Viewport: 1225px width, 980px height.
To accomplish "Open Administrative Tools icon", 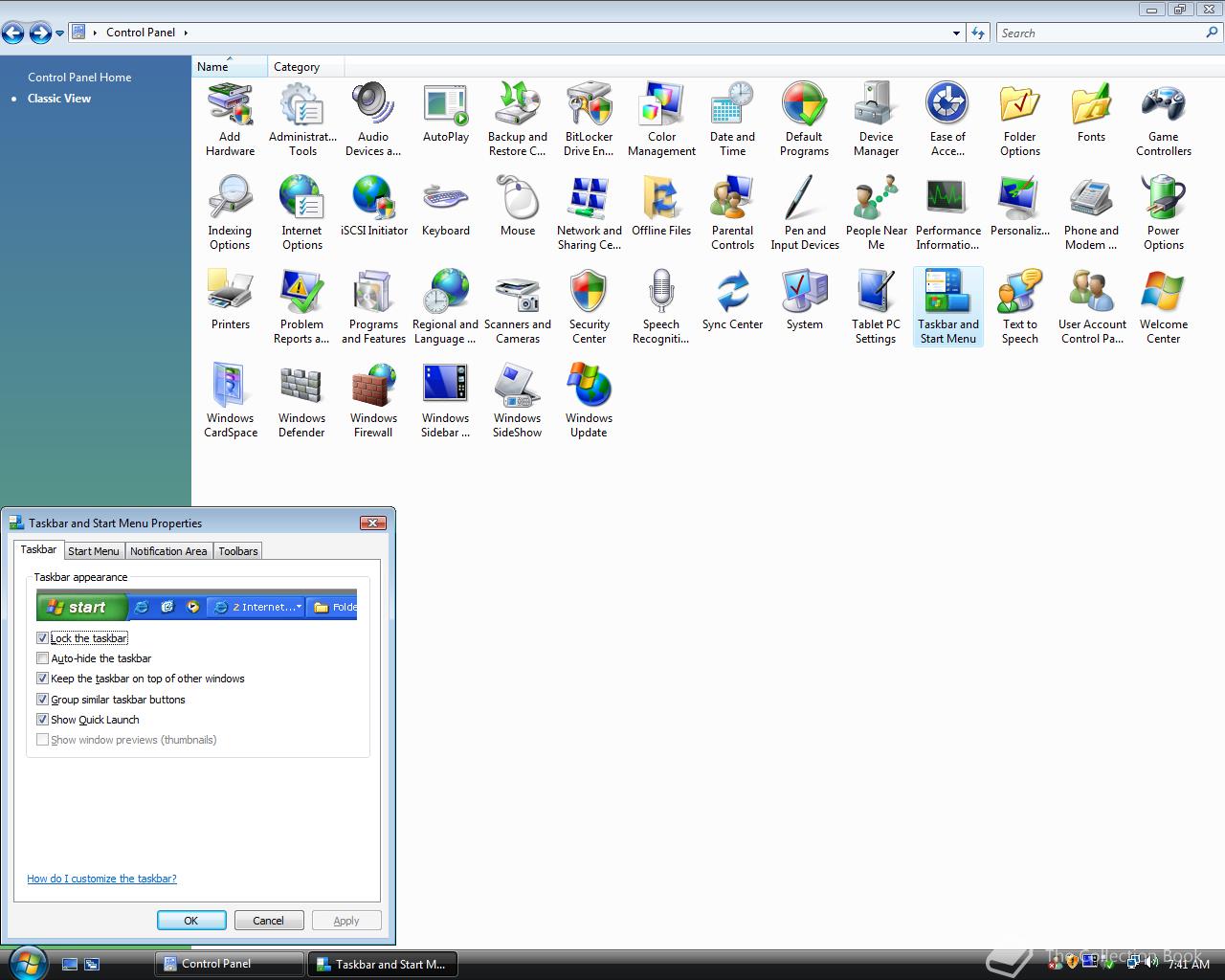I will tap(302, 120).
